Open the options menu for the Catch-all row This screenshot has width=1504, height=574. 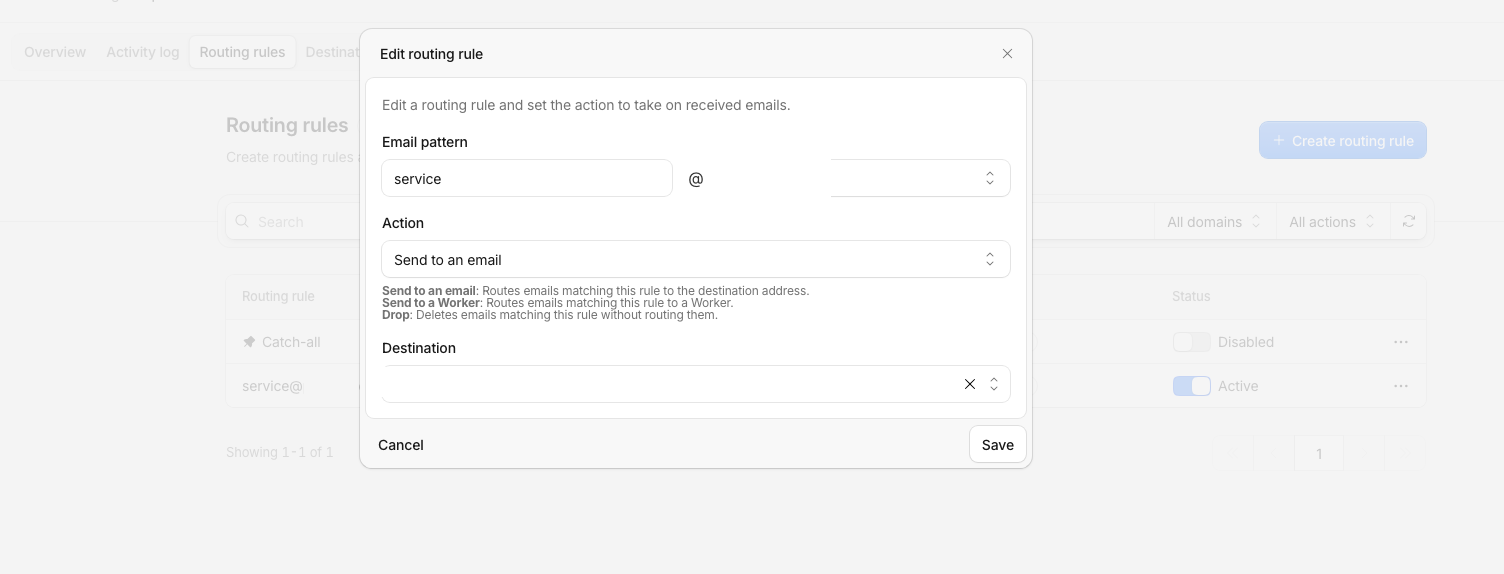(1401, 342)
